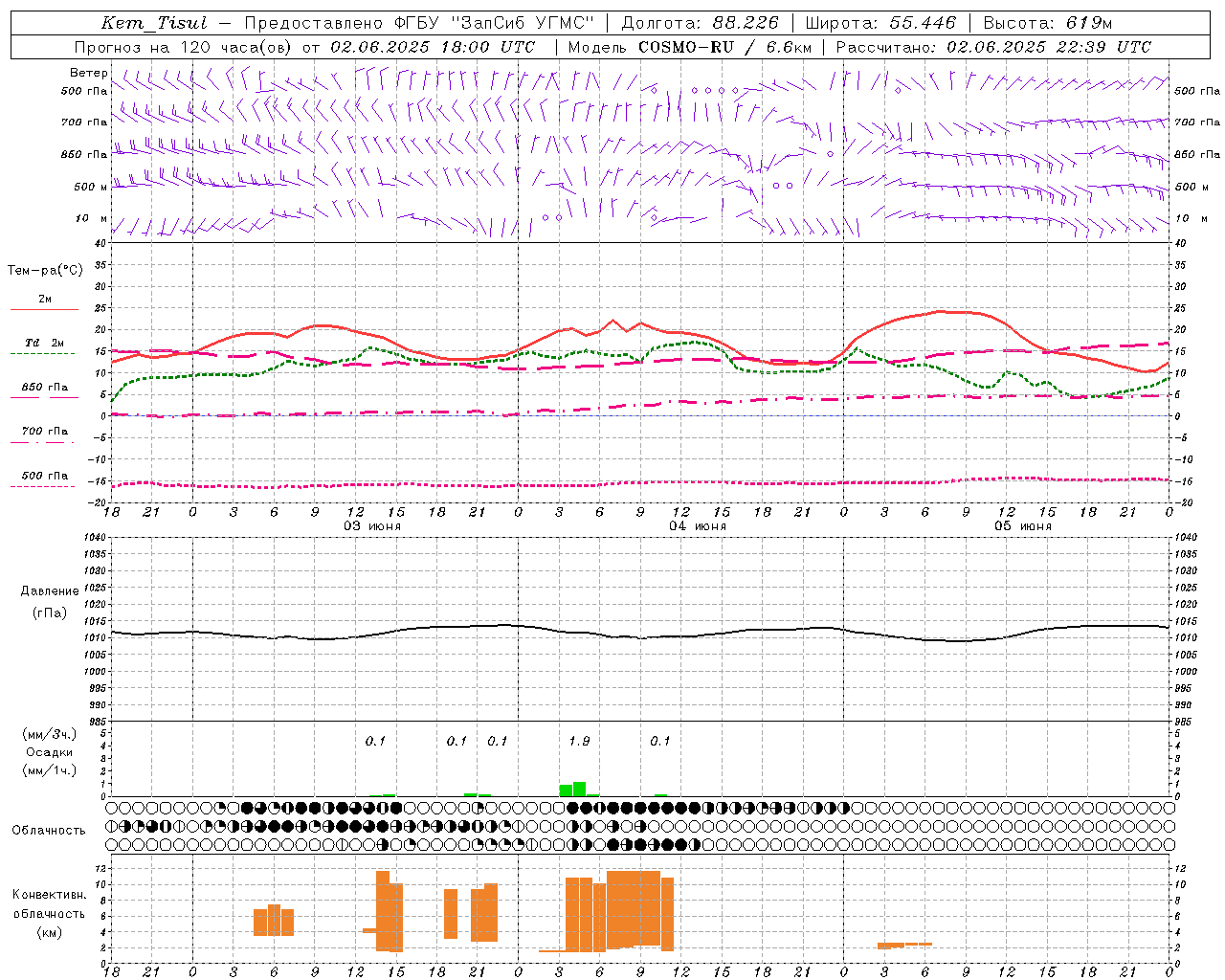Click the tallest green precipitation bar below 1.9

pyautogui.click(x=580, y=790)
